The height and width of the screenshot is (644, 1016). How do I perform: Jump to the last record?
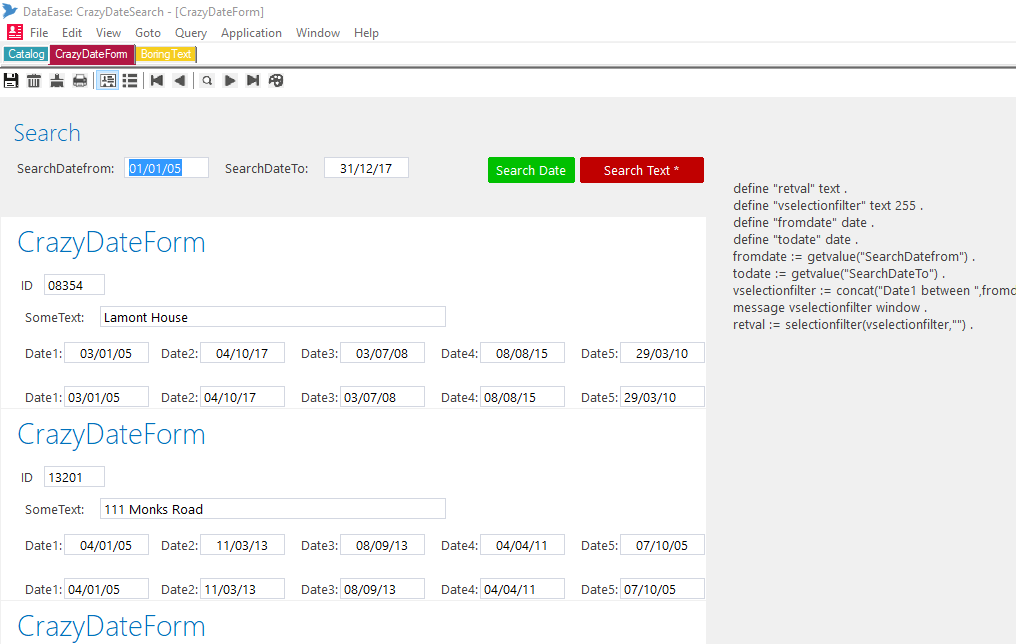253,80
